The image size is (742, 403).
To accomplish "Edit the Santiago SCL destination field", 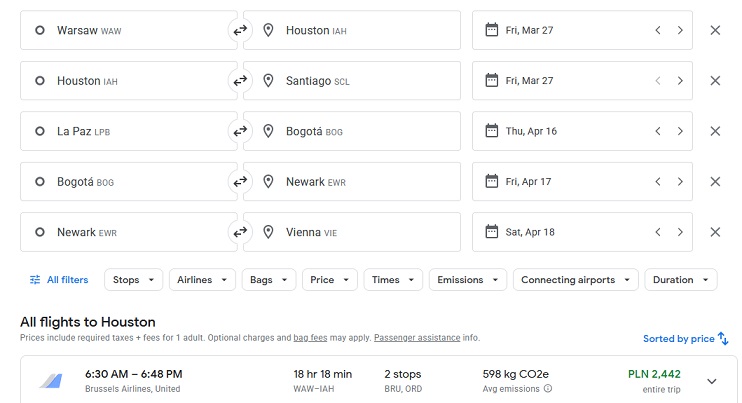I will pos(352,81).
